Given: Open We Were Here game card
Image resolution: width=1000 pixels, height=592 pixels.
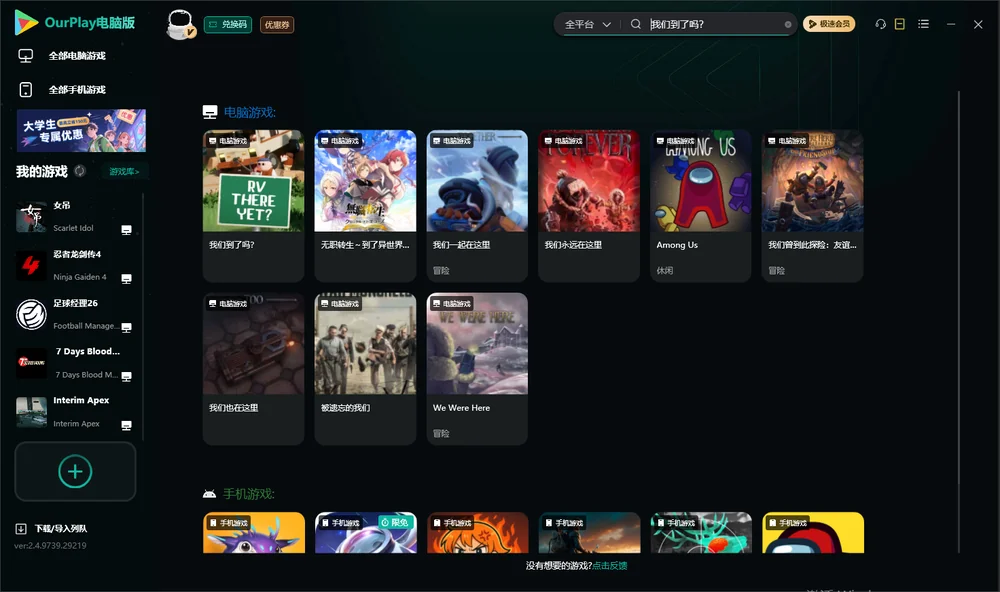Looking at the screenshot, I should (x=477, y=369).
